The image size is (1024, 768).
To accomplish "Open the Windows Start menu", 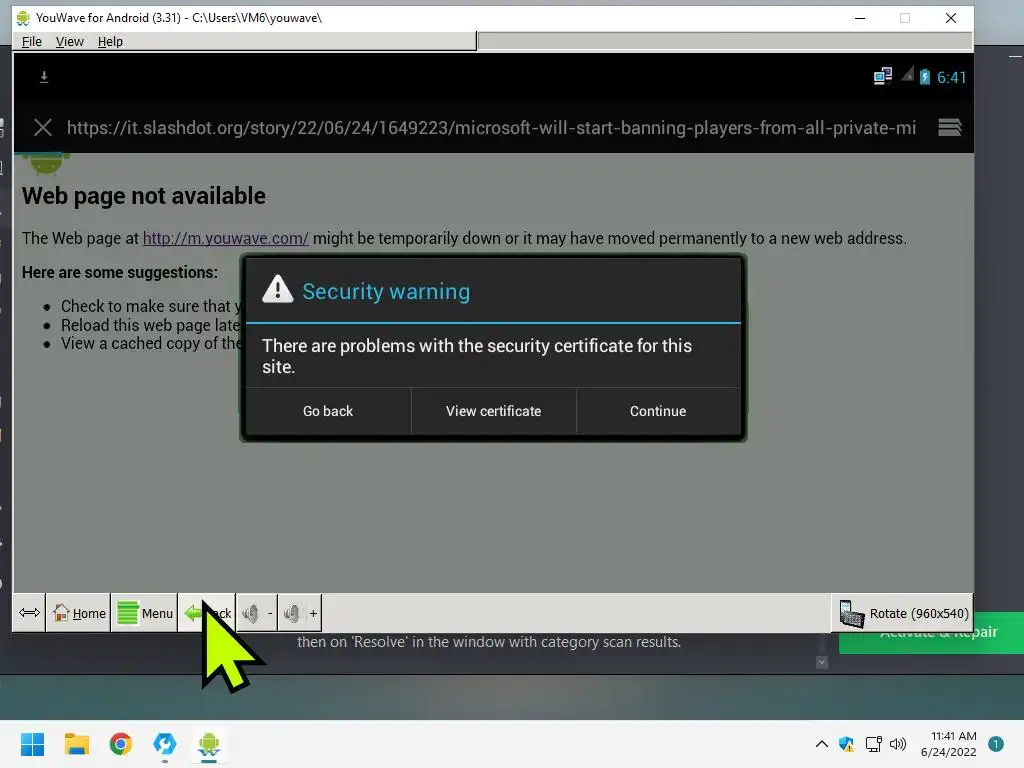I will 32,744.
